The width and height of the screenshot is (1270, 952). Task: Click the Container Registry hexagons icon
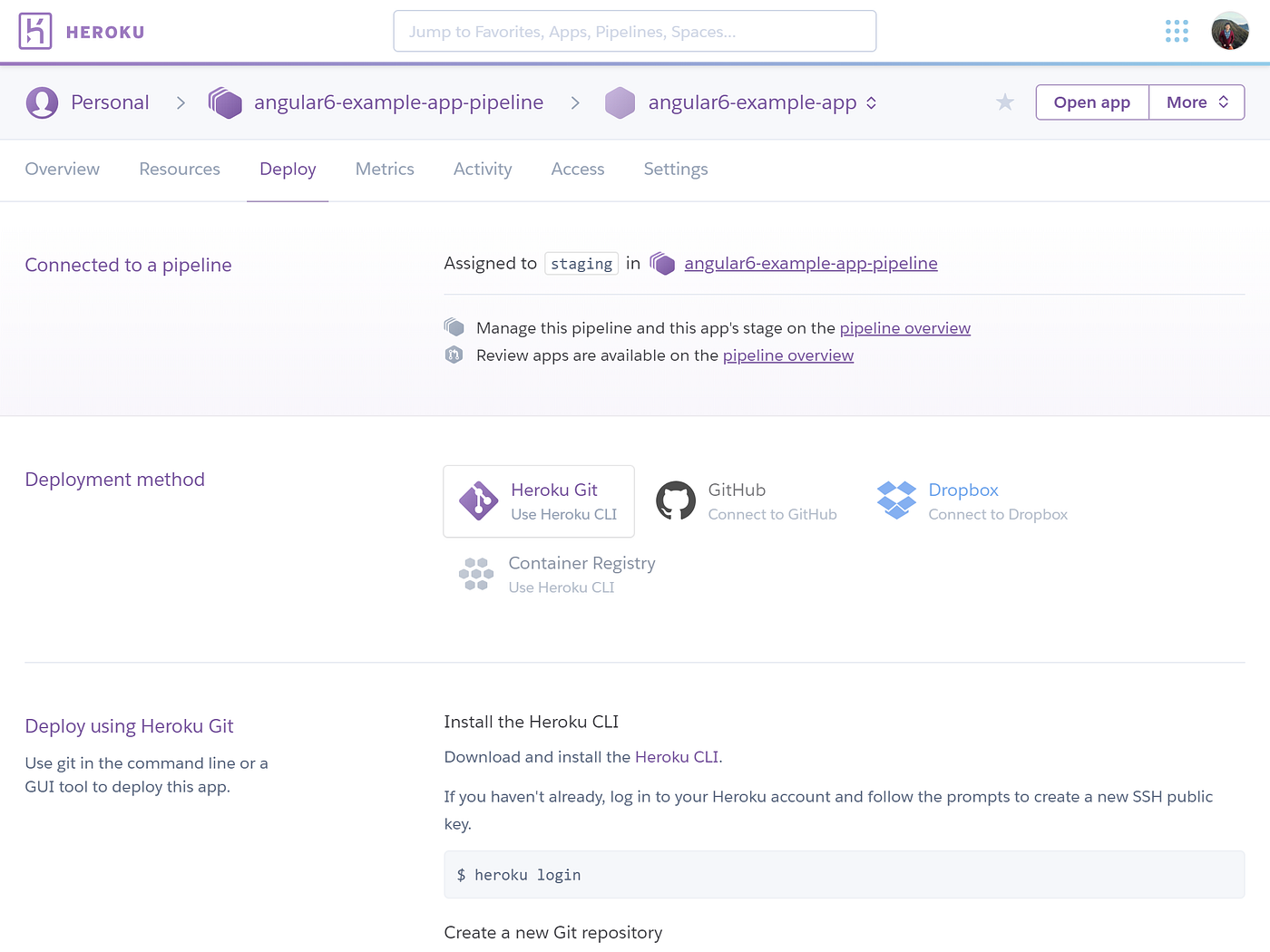tap(475, 574)
